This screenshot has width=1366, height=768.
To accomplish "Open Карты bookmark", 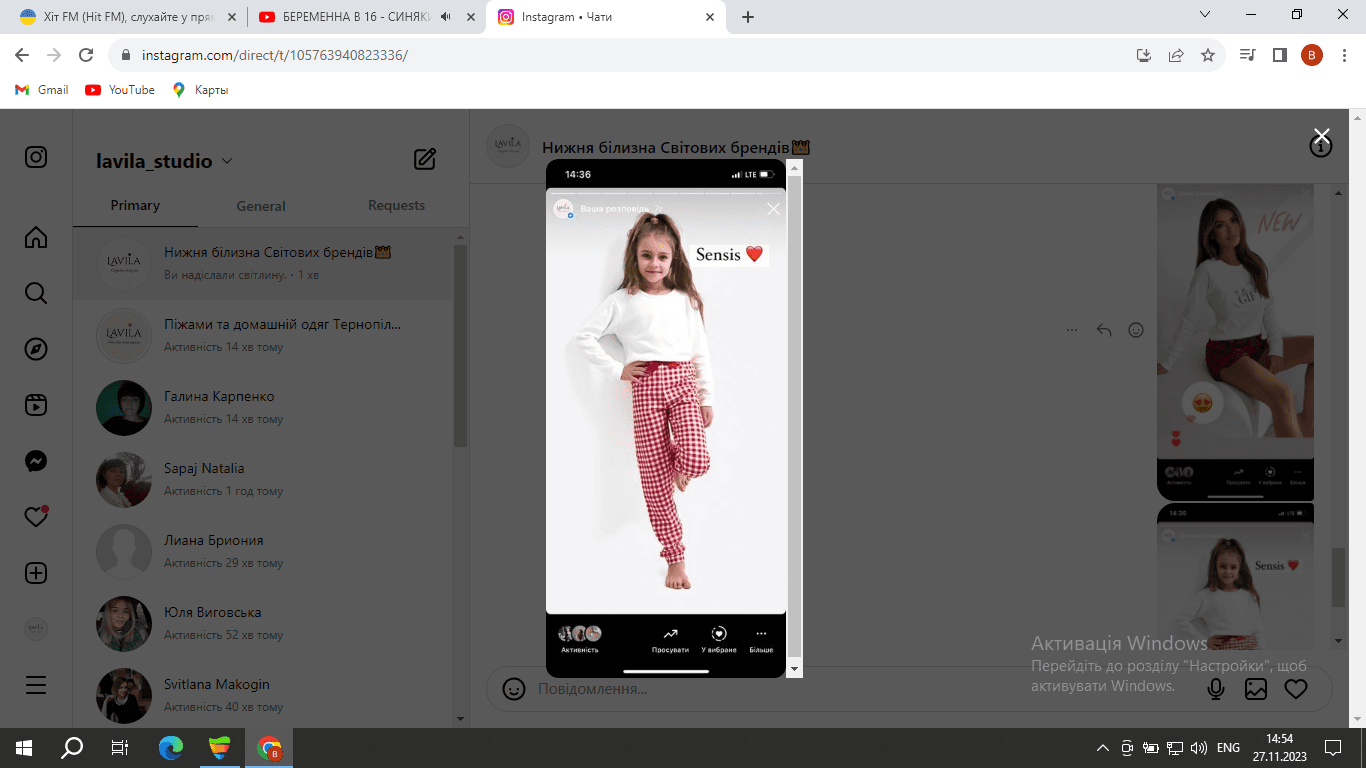I will click(201, 90).
